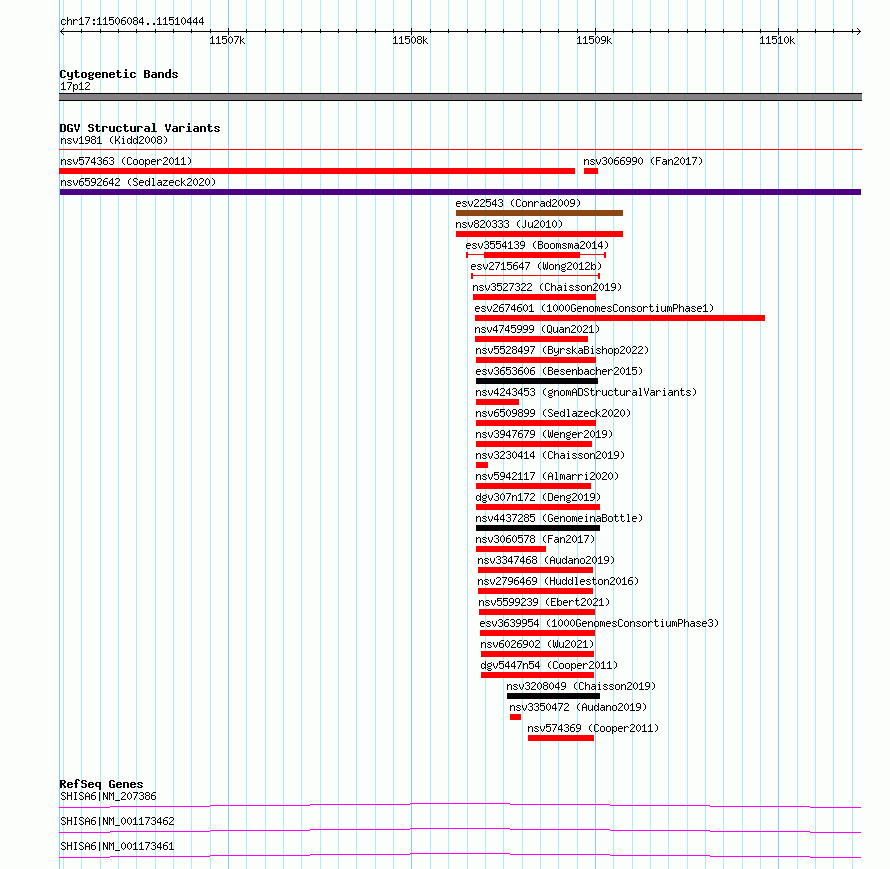Image resolution: width=890 pixels, height=869 pixels.
Task: Open the nsv3347468 (Audano2019) label
Action: click(x=546, y=560)
